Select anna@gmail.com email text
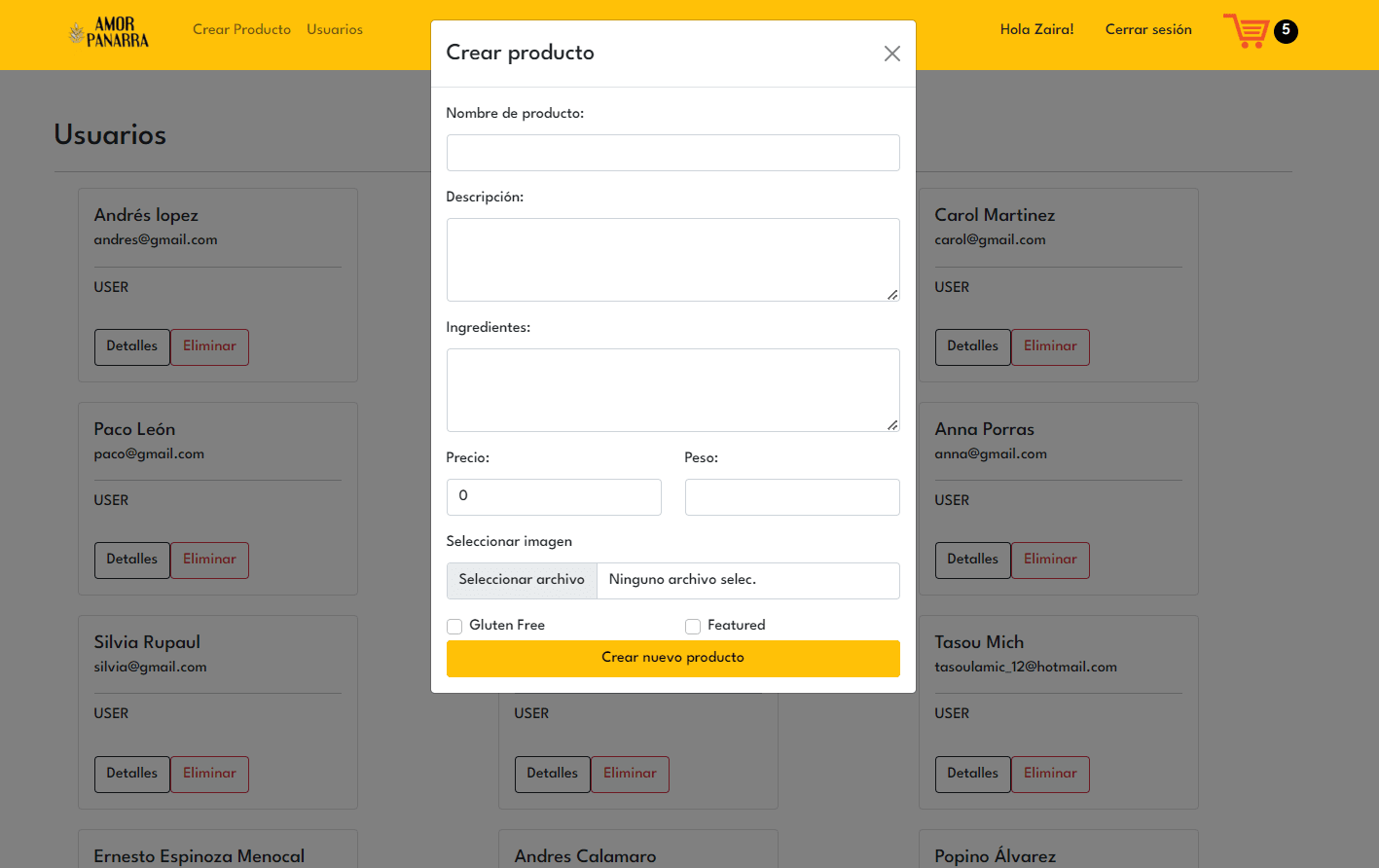1379x868 pixels. pos(991,453)
